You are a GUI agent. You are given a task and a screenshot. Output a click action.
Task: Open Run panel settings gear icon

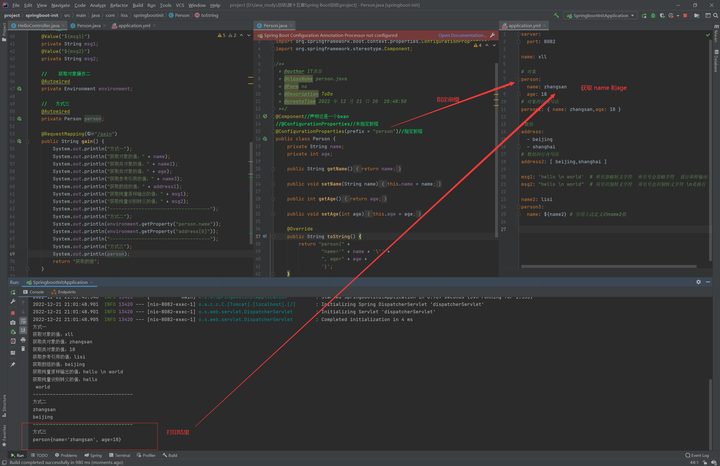[698, 282]
